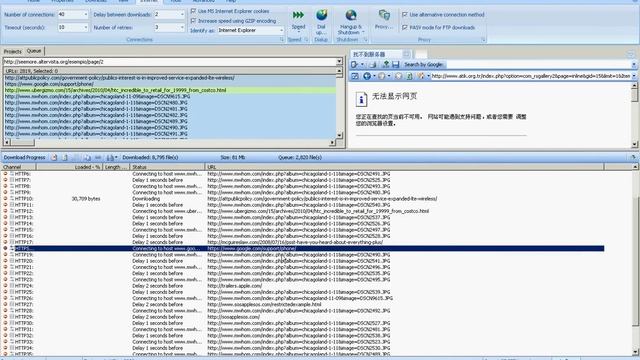Click the green Speed arrows icon
This screenshot has width=640, height=360.
(x=298, y=15)
